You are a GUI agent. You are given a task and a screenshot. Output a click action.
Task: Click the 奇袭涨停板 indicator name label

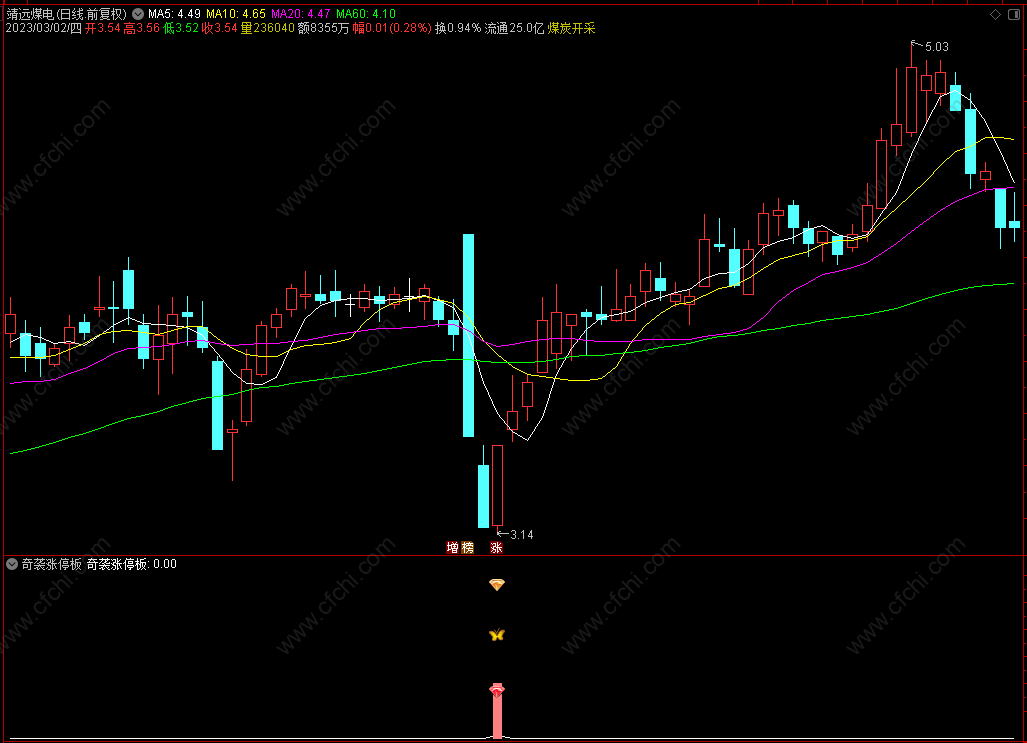pyautogui.click(x=52, y=564)
